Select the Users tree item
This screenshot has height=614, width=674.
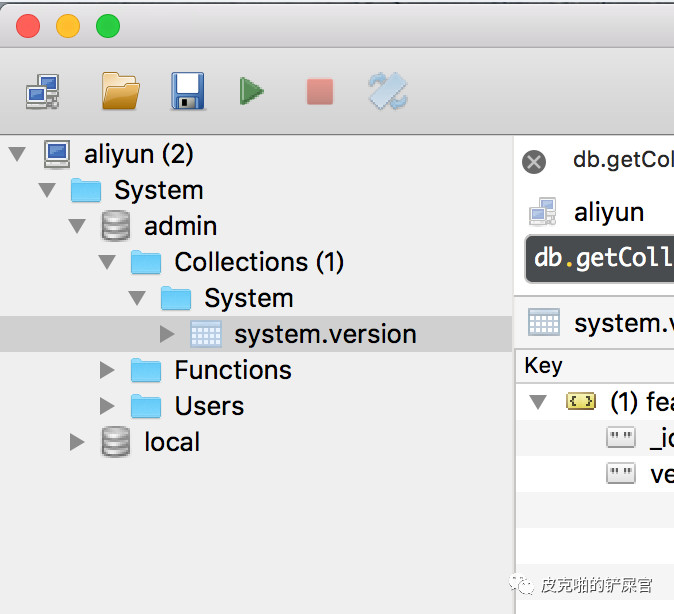coord(209,406)
